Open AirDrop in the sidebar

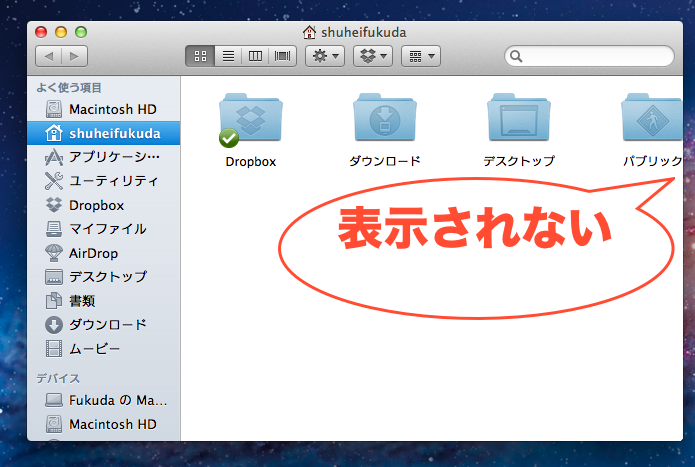[104, 253]
